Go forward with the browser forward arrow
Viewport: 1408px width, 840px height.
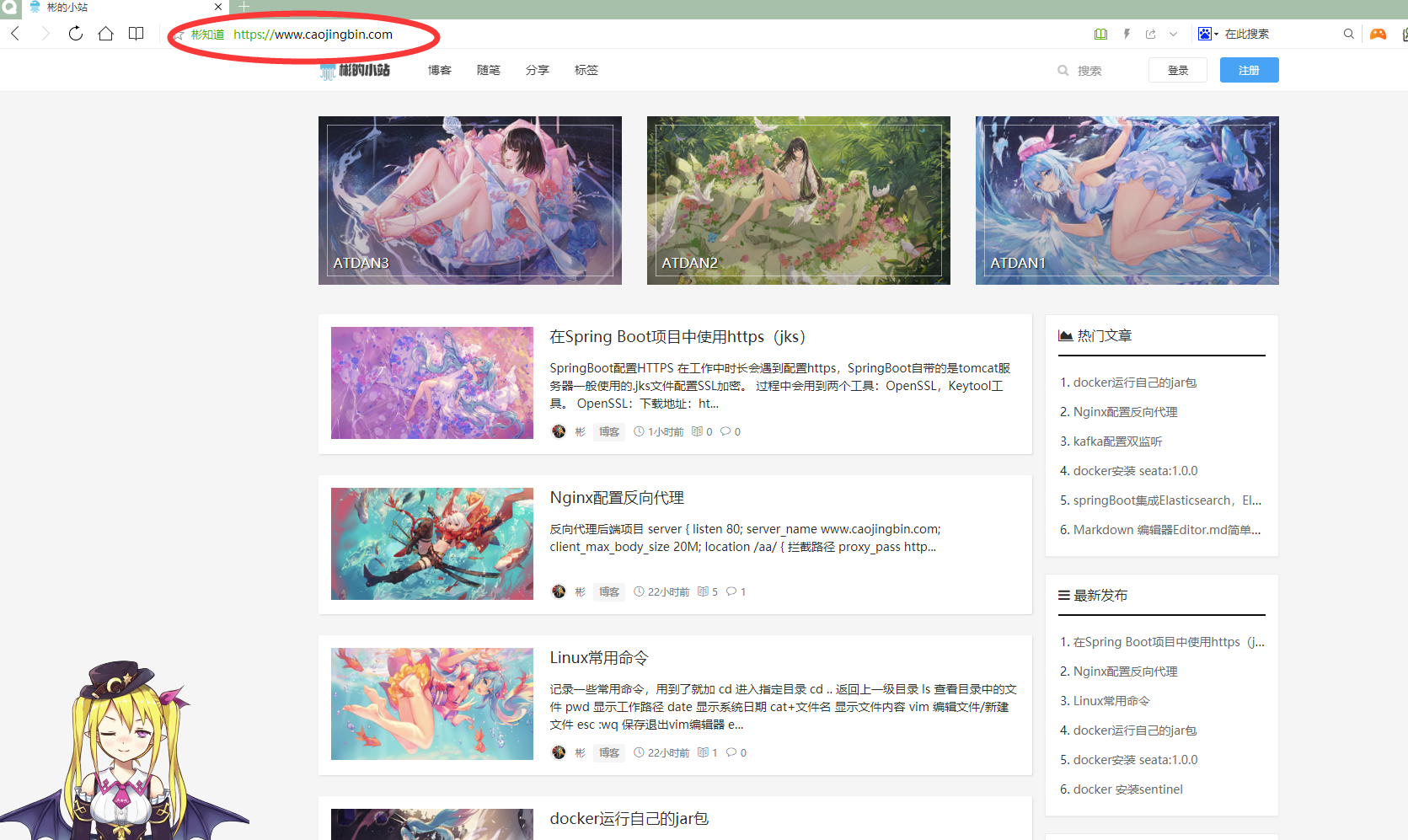point(46,34)
